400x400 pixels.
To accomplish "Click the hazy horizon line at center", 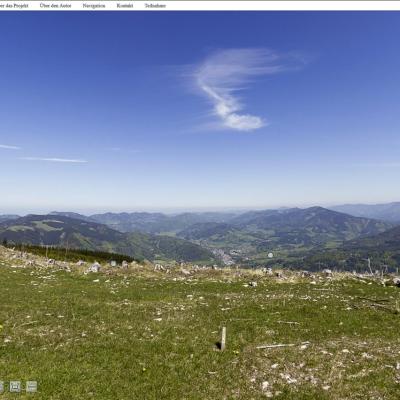I will coord(200,209).
